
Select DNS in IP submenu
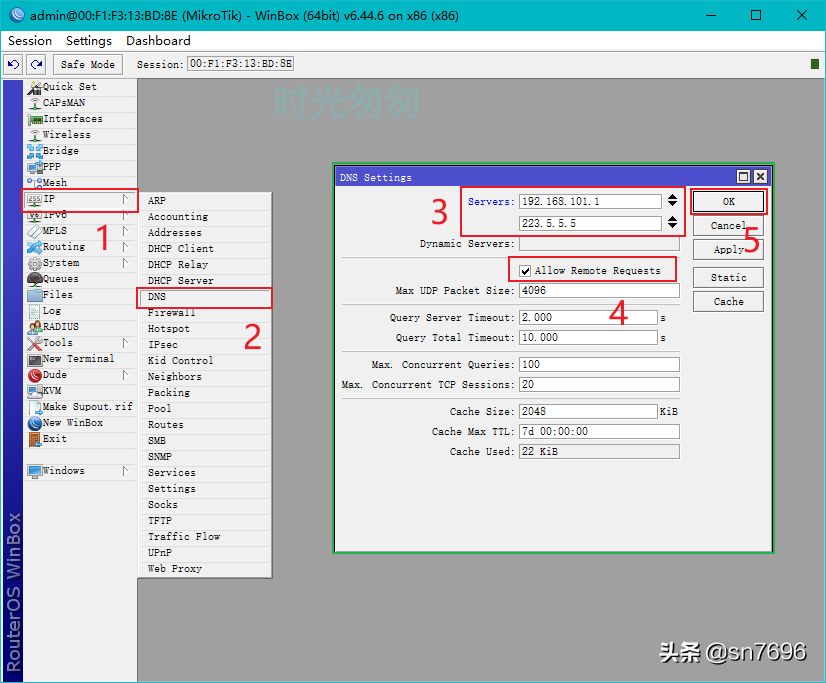tap(205, 297)
